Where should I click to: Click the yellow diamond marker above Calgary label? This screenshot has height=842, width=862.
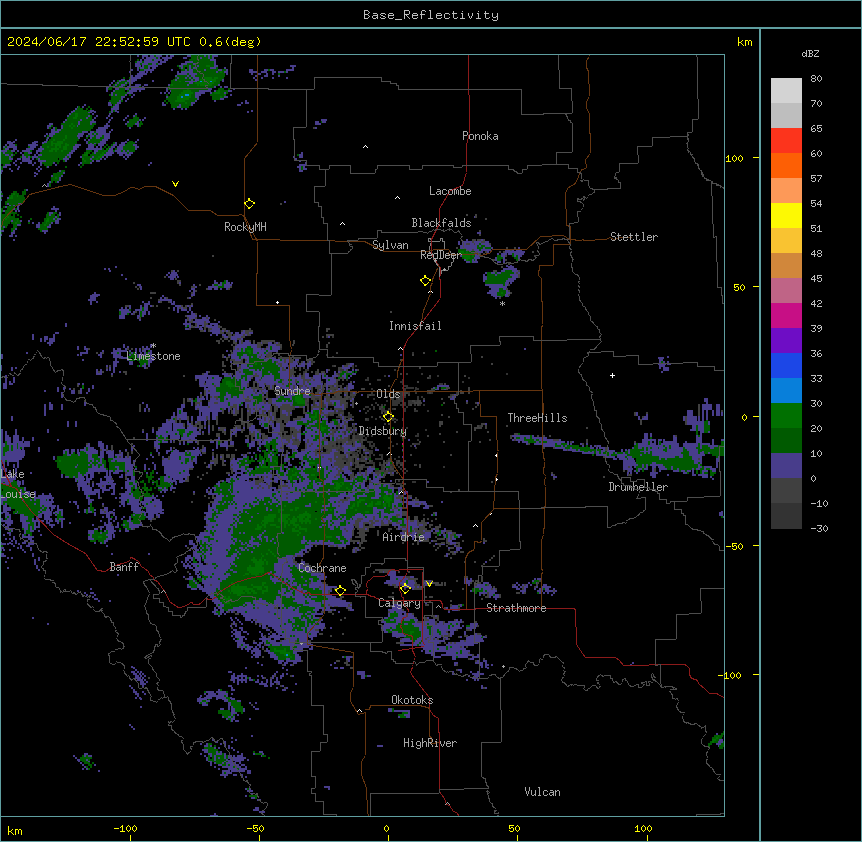coord(405,589)
